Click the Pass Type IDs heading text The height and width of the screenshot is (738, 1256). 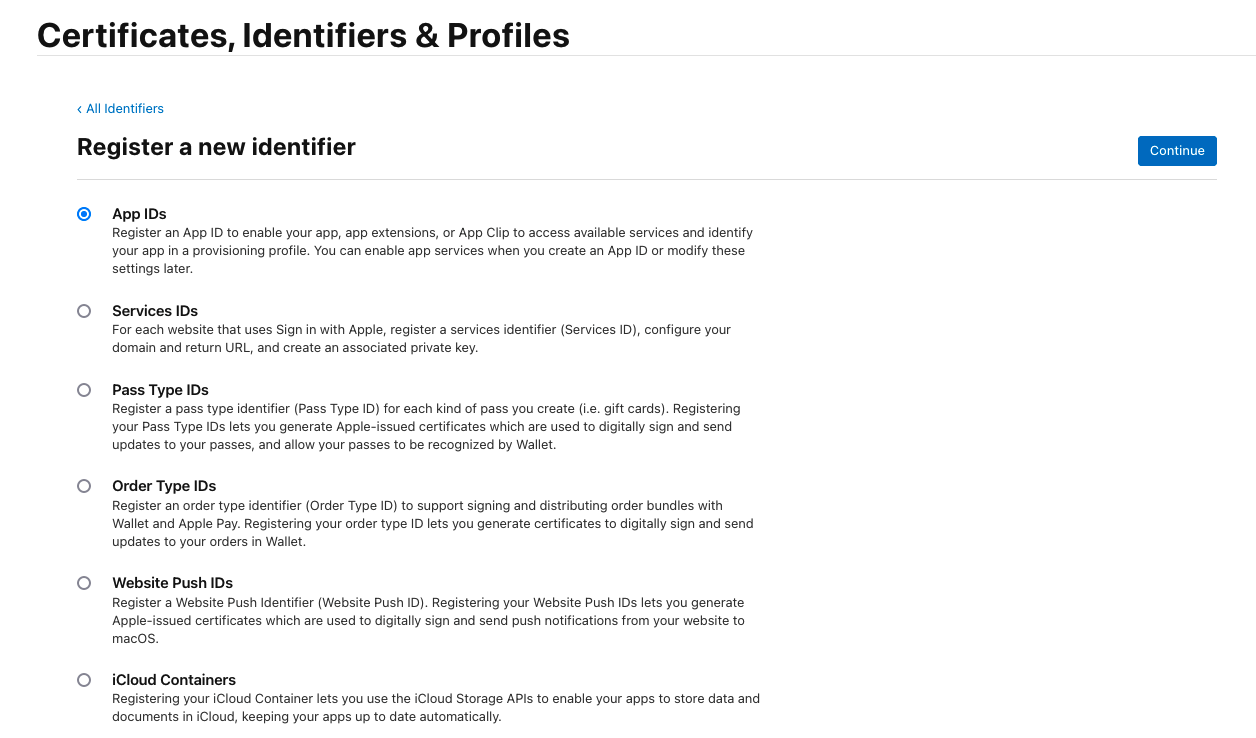coord(160,390)
